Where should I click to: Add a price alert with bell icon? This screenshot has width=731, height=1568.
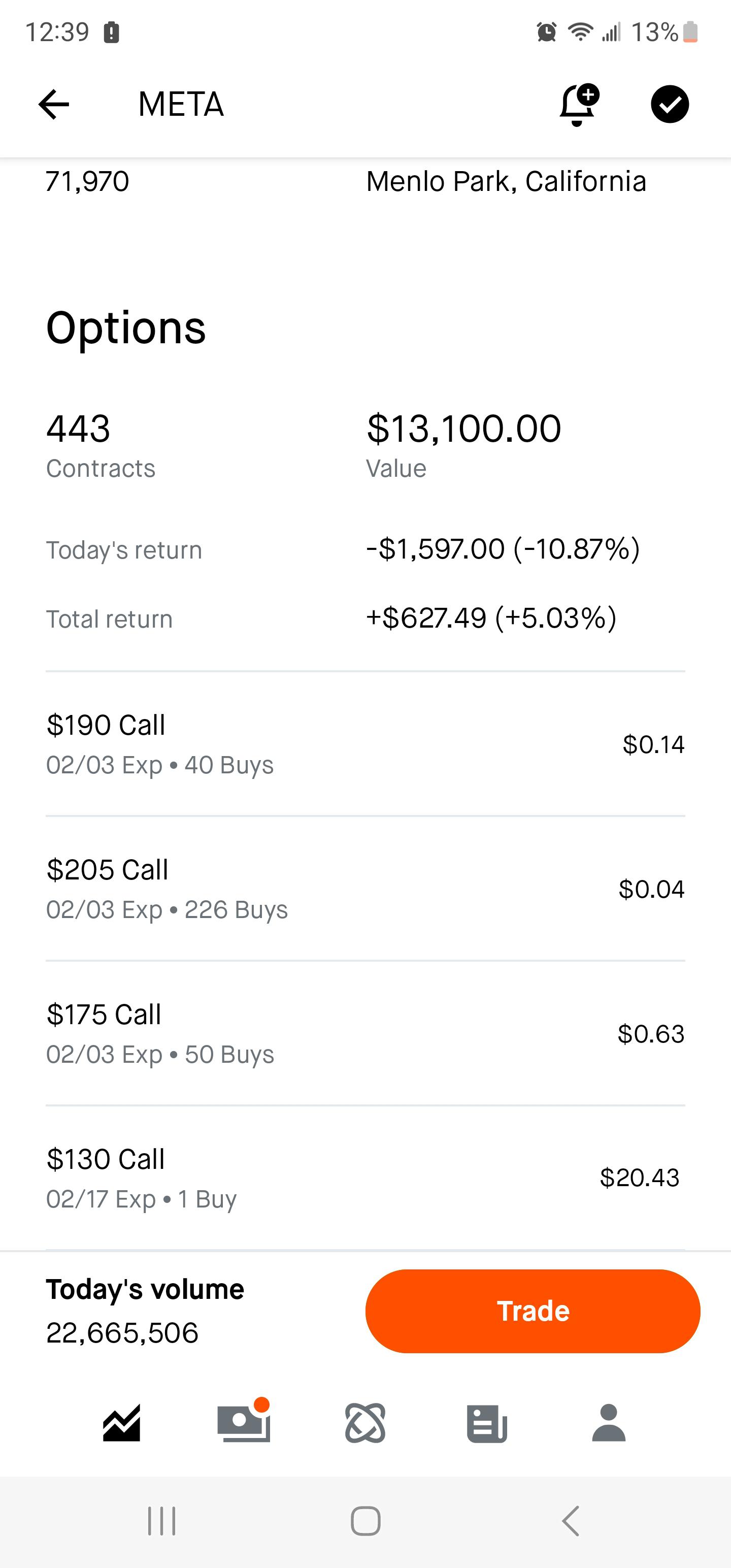[578, 105]
